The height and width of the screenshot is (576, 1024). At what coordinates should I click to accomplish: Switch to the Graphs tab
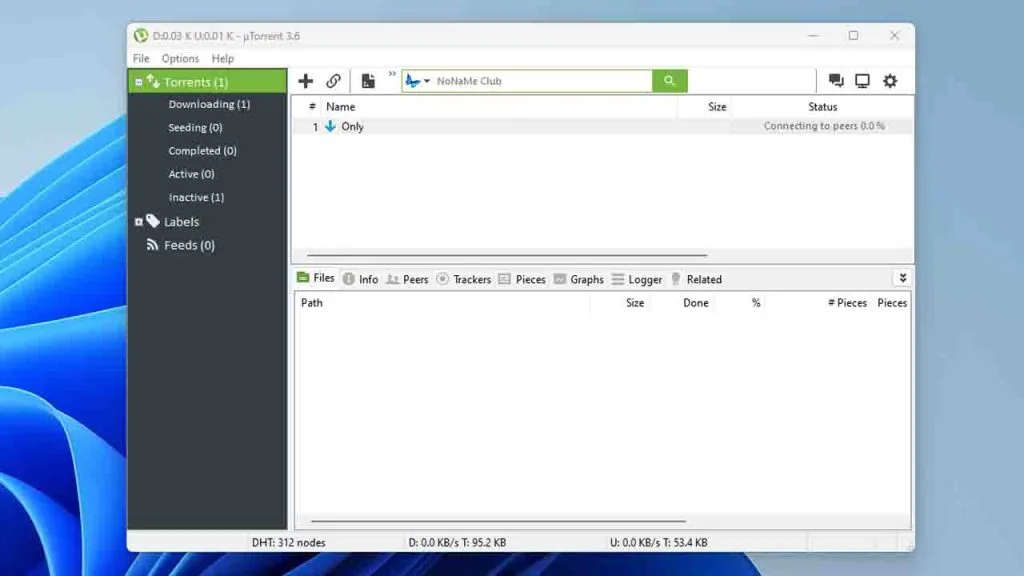coord(579,279)
